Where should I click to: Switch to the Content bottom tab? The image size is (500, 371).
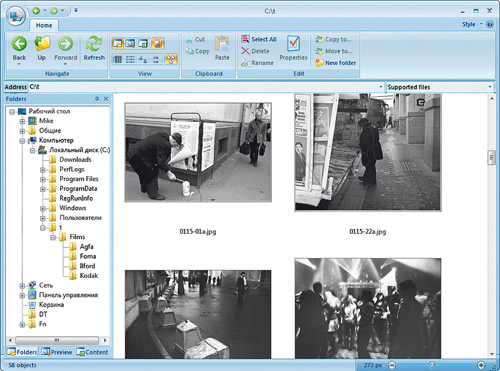point(92,352)
